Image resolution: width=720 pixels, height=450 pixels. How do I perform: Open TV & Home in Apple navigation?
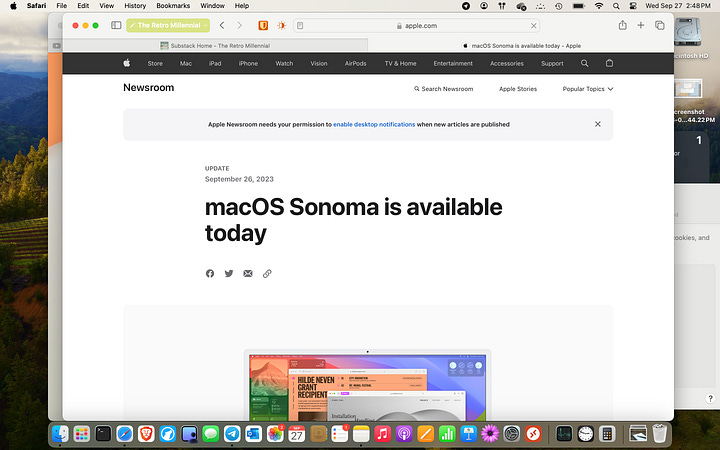400,63
